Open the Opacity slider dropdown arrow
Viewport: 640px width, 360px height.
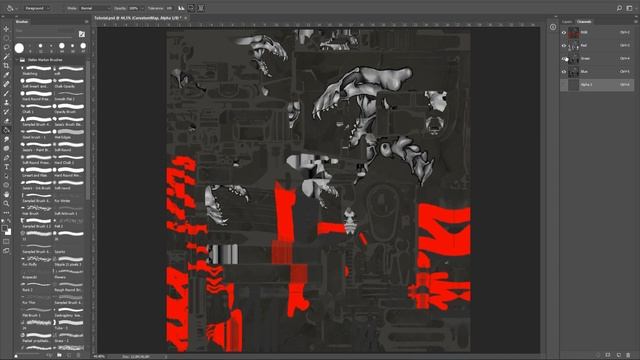[142, 8]
